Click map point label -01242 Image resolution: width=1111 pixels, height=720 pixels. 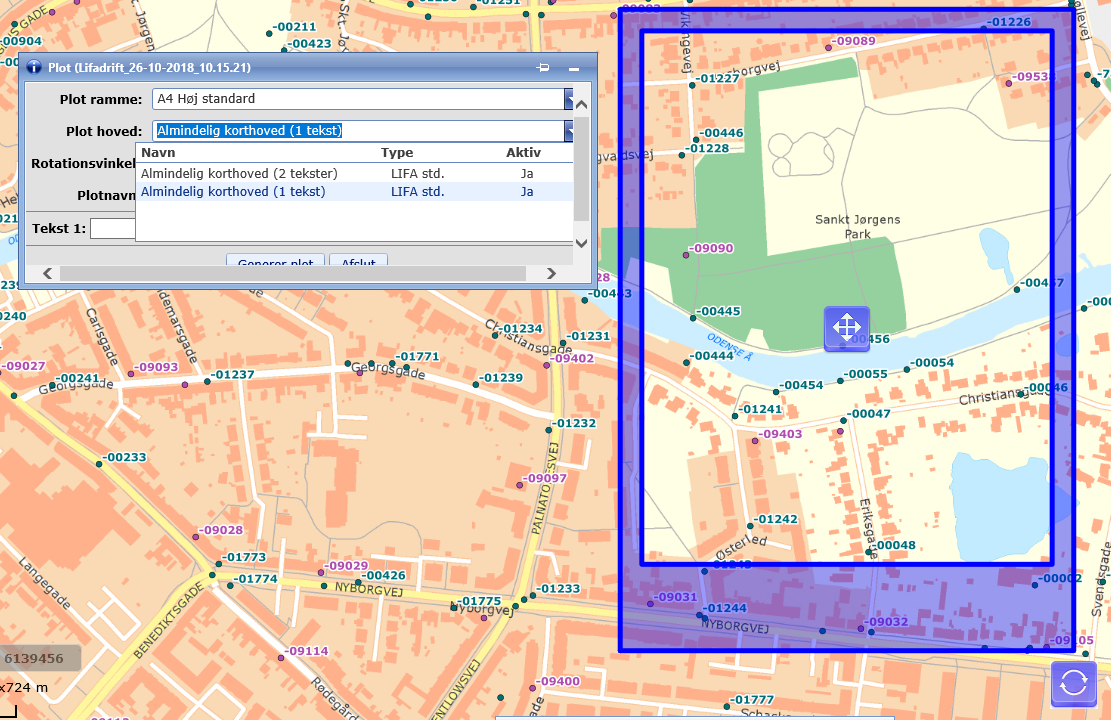(x=776, y=519)
